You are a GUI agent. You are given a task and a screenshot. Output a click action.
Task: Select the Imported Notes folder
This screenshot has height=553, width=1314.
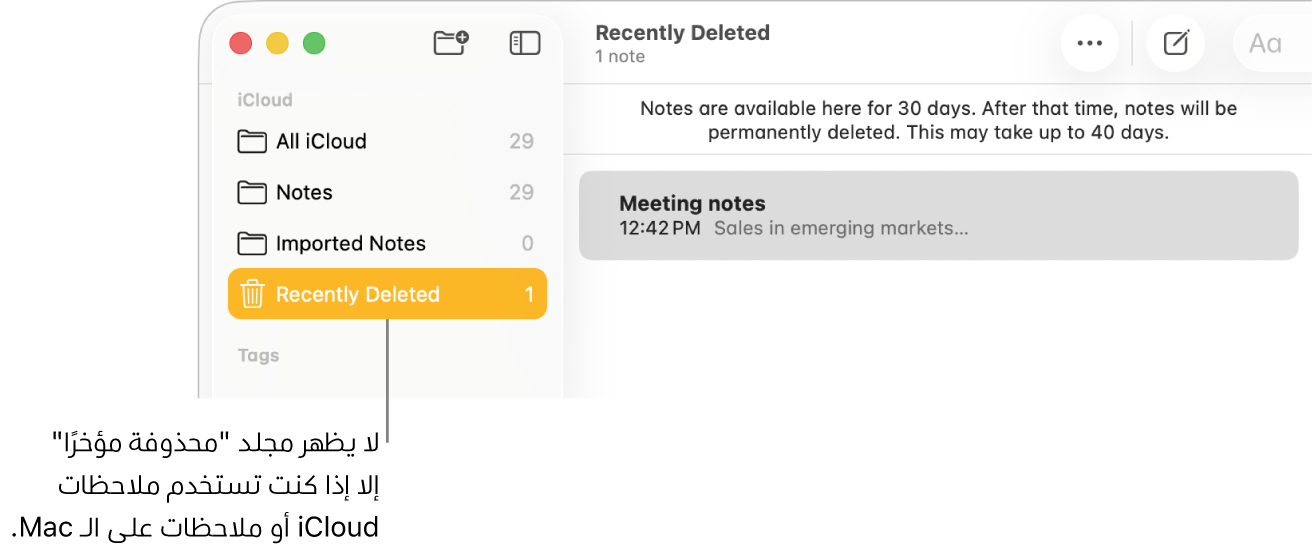350,243
